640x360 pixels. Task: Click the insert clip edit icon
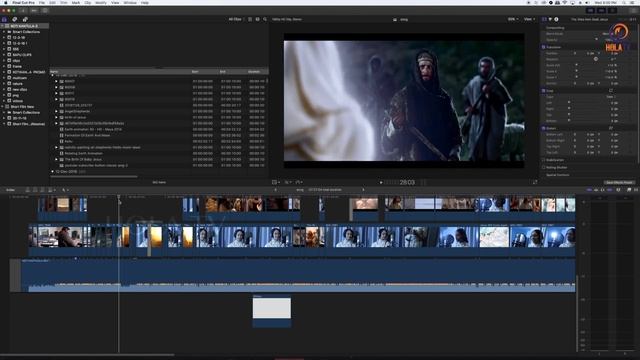point(35,190)
